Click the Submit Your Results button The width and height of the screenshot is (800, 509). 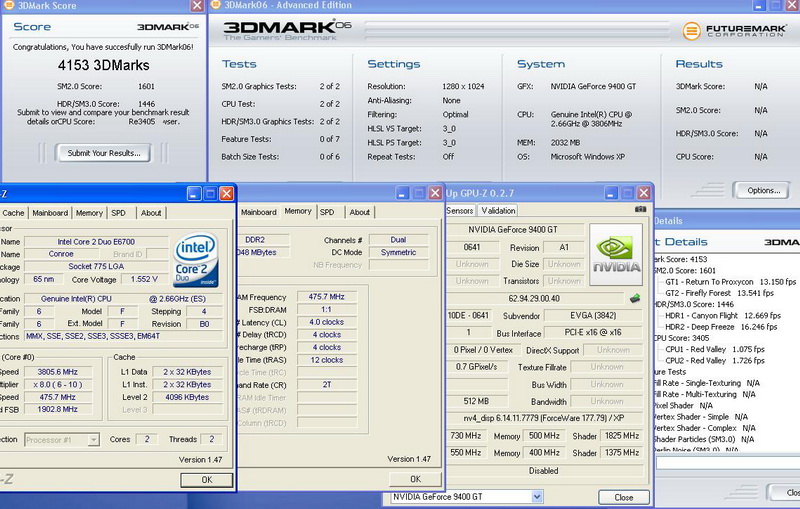point(104,153)
